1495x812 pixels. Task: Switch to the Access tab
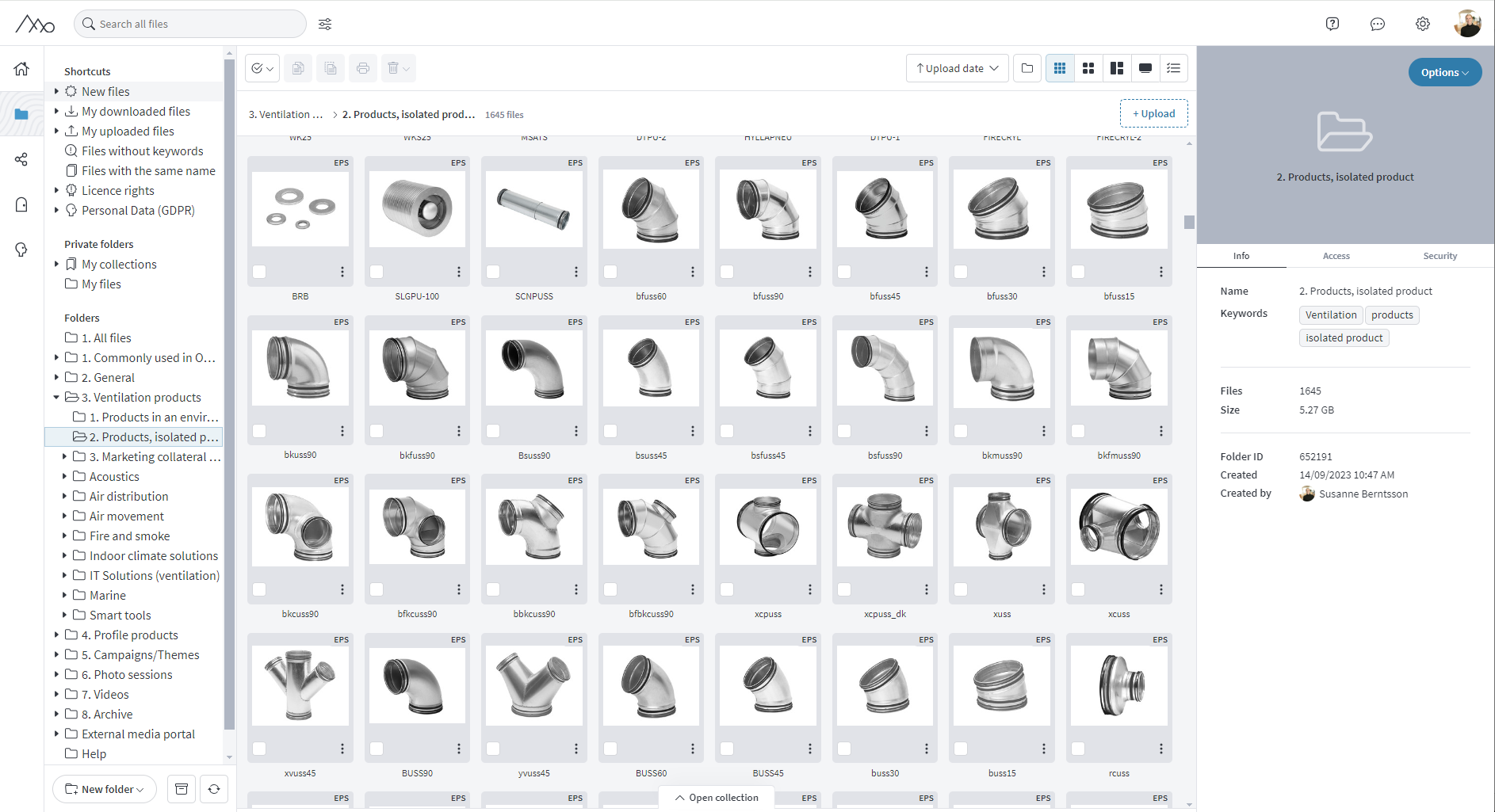1336,256
